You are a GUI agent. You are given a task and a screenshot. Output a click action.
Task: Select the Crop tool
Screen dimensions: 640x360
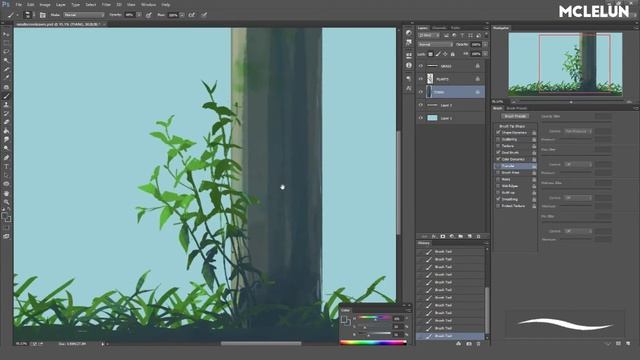click(x=6, y=69)
